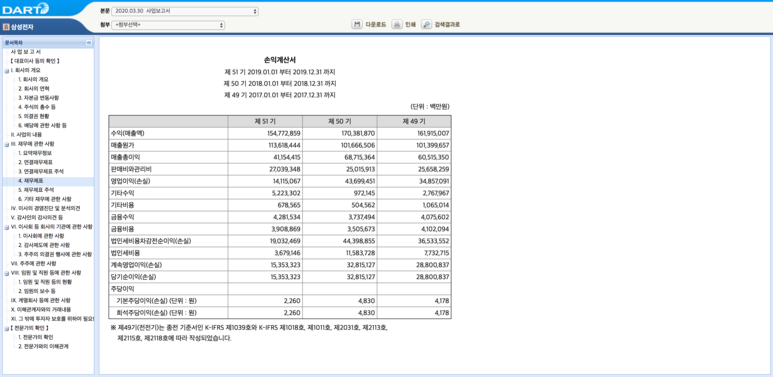The height and width of the screenshot is (377, 773).
Task: Open the 본문 document version dropdown
Action: (185, 11)
